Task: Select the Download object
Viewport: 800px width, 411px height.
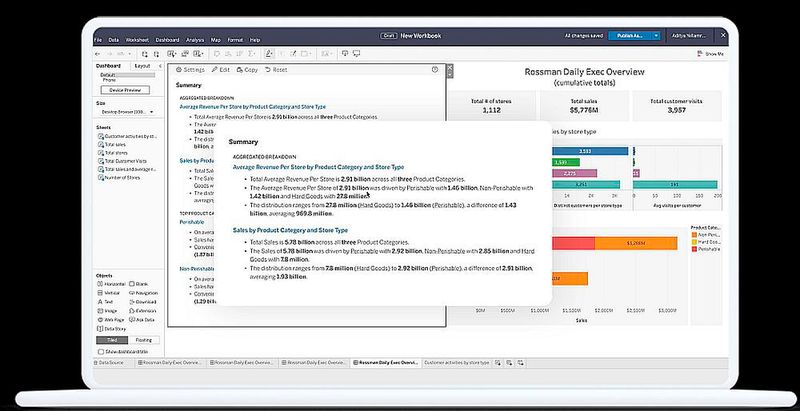Action: click(x=142, y=302)
